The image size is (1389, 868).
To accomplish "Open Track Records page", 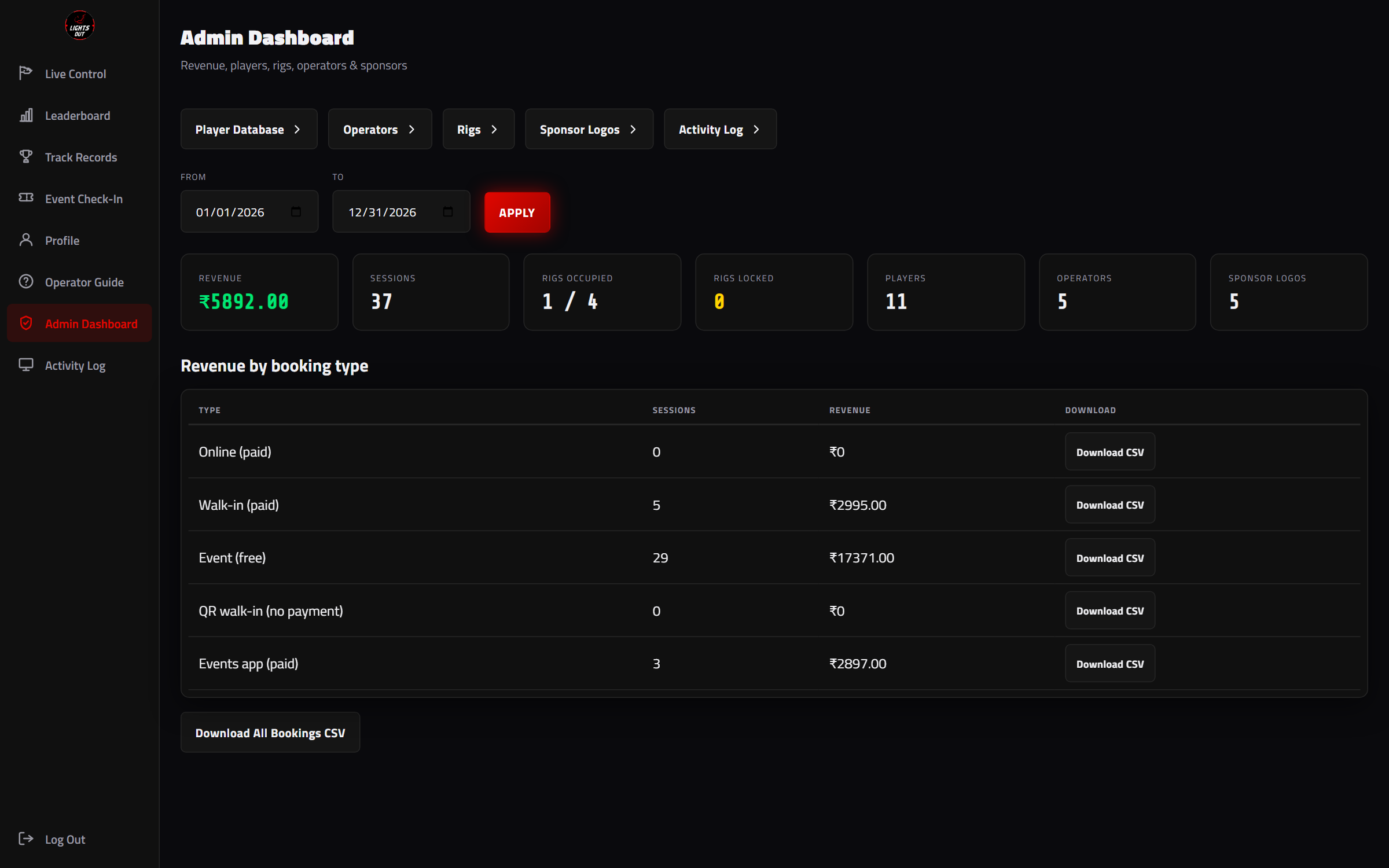I will [79, 157].
